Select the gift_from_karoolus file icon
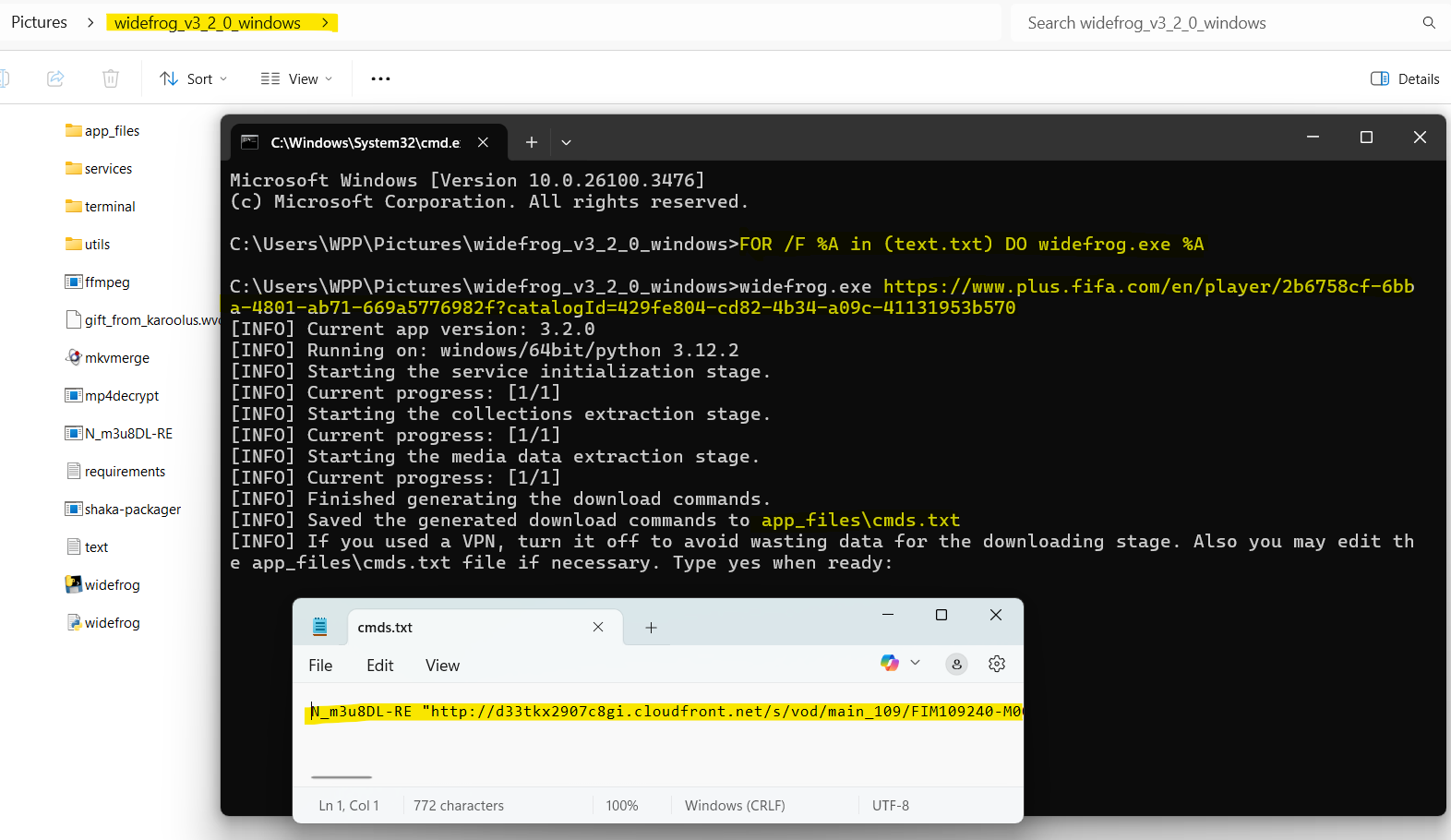 pyautogui.click(x=74, y=319)
